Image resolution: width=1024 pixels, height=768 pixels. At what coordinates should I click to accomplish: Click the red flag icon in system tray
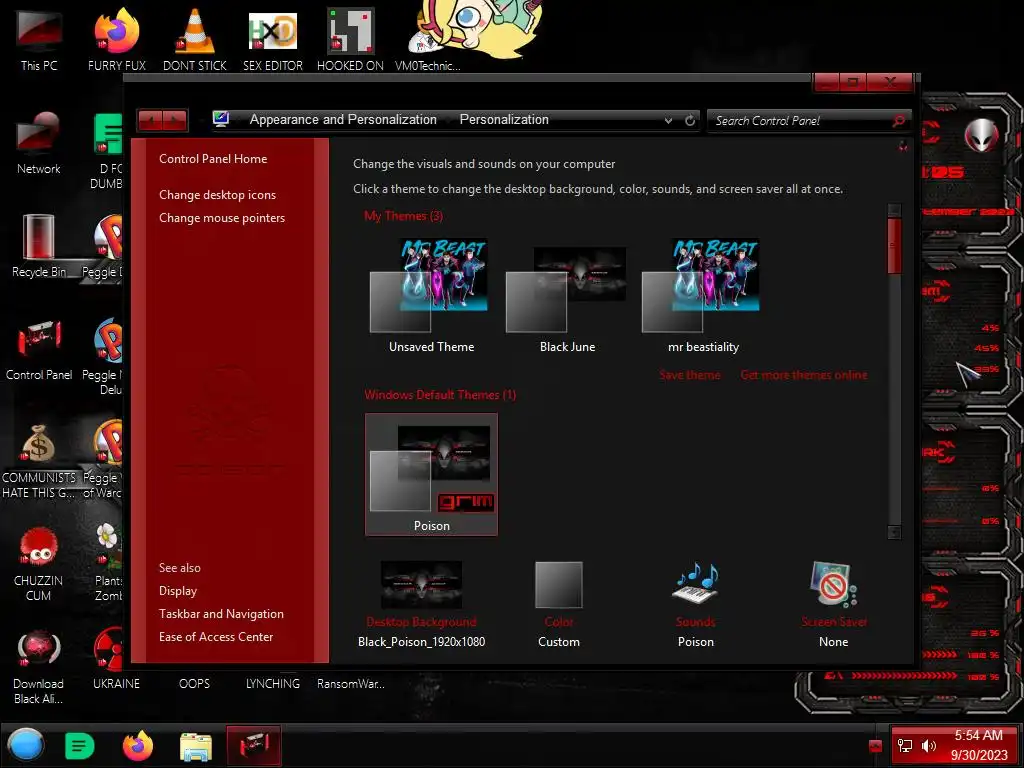pos(875,746)
